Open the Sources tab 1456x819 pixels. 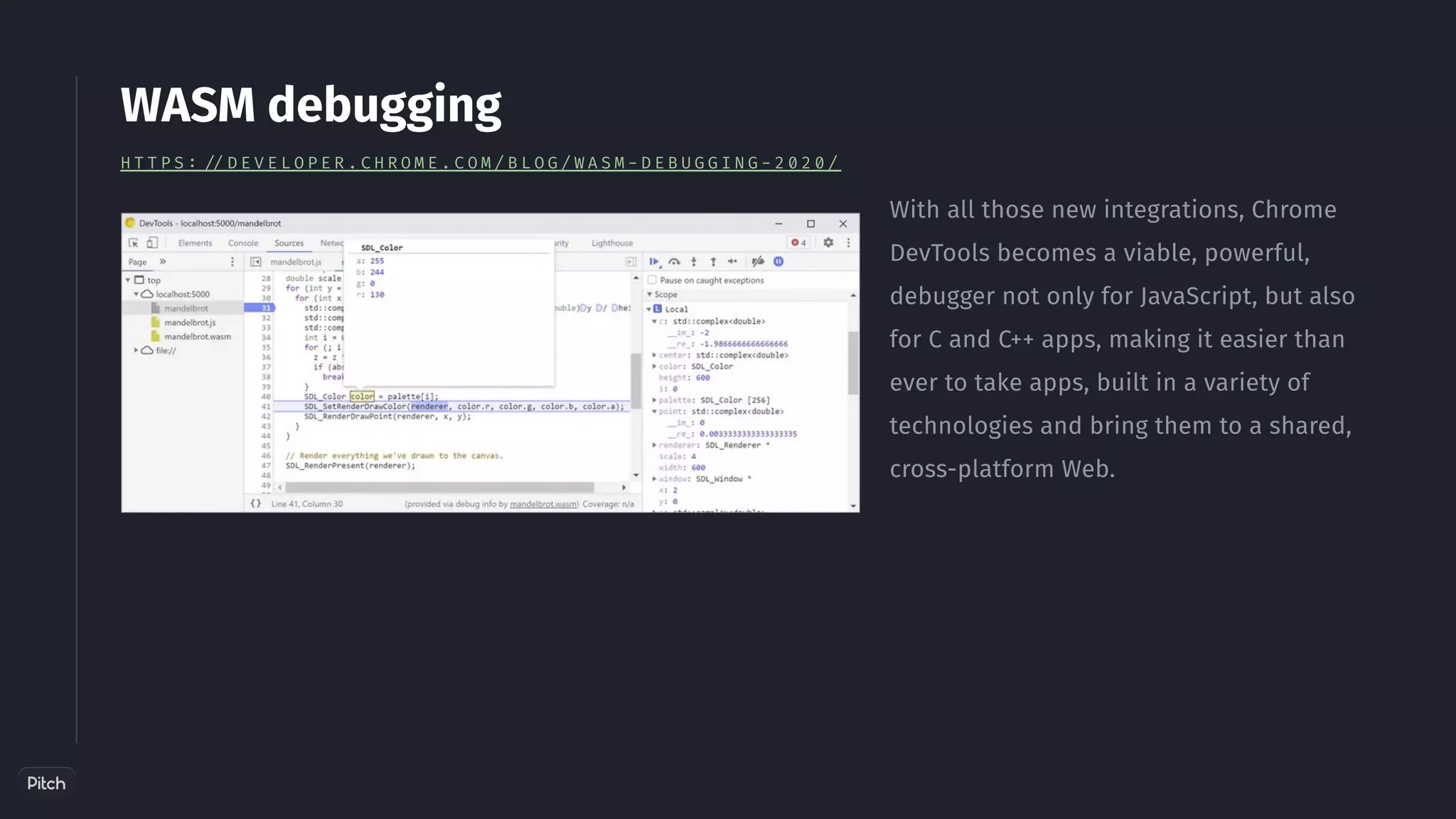[289, 243]
